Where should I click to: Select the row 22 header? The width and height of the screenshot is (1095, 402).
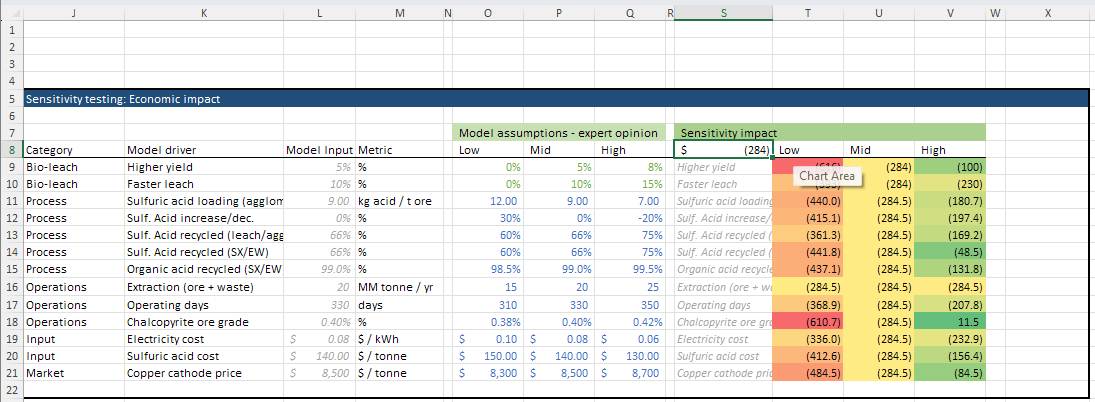point(11,389)
